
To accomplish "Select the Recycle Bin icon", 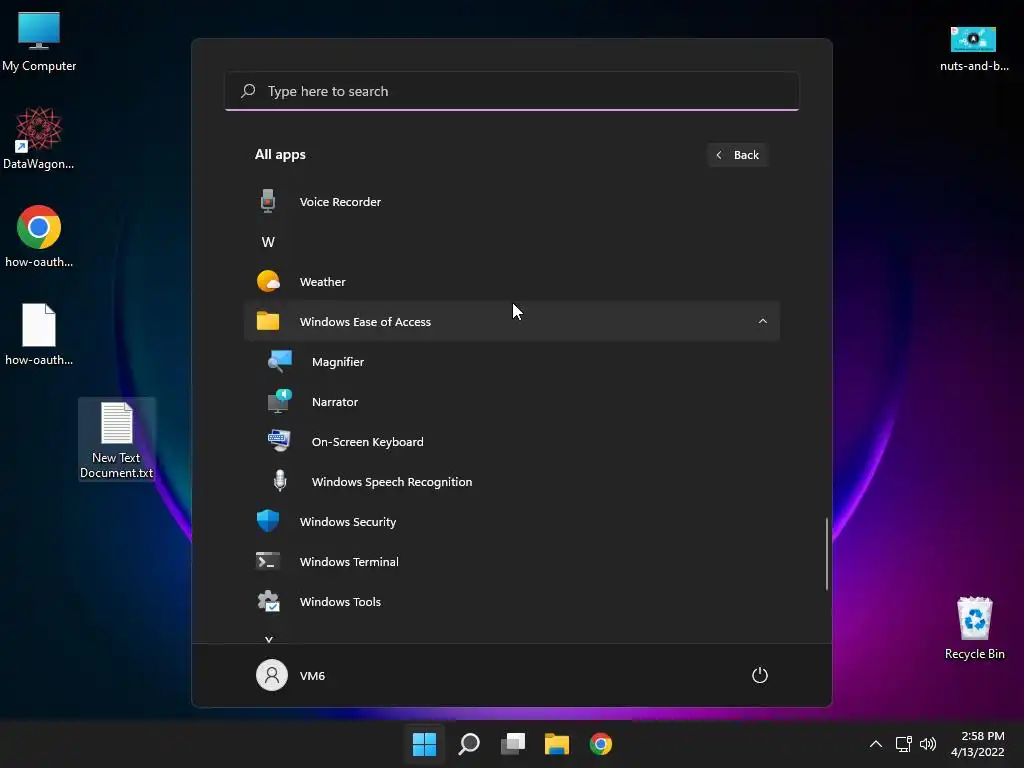I will tap(974, 628).
